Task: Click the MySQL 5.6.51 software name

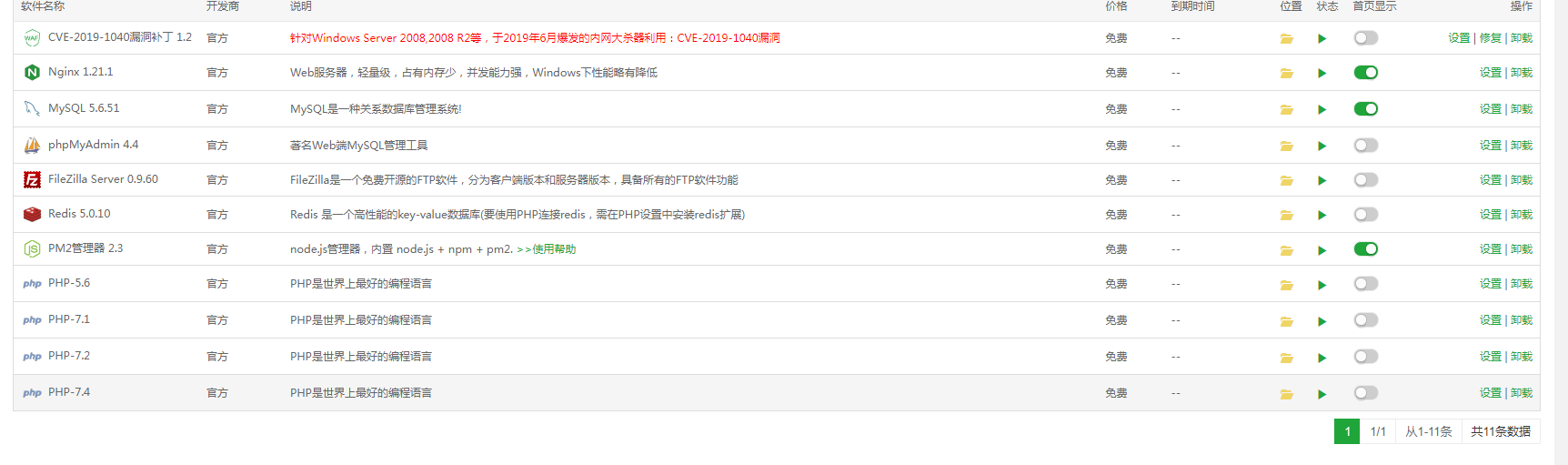Action: point(84,108)
